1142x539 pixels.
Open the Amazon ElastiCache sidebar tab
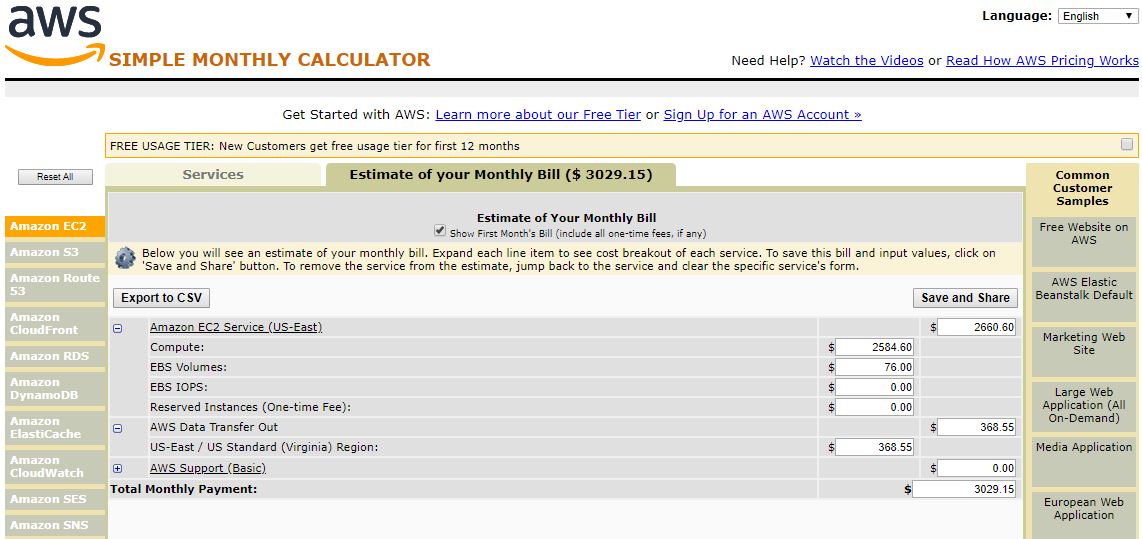[x=55, y=428]
